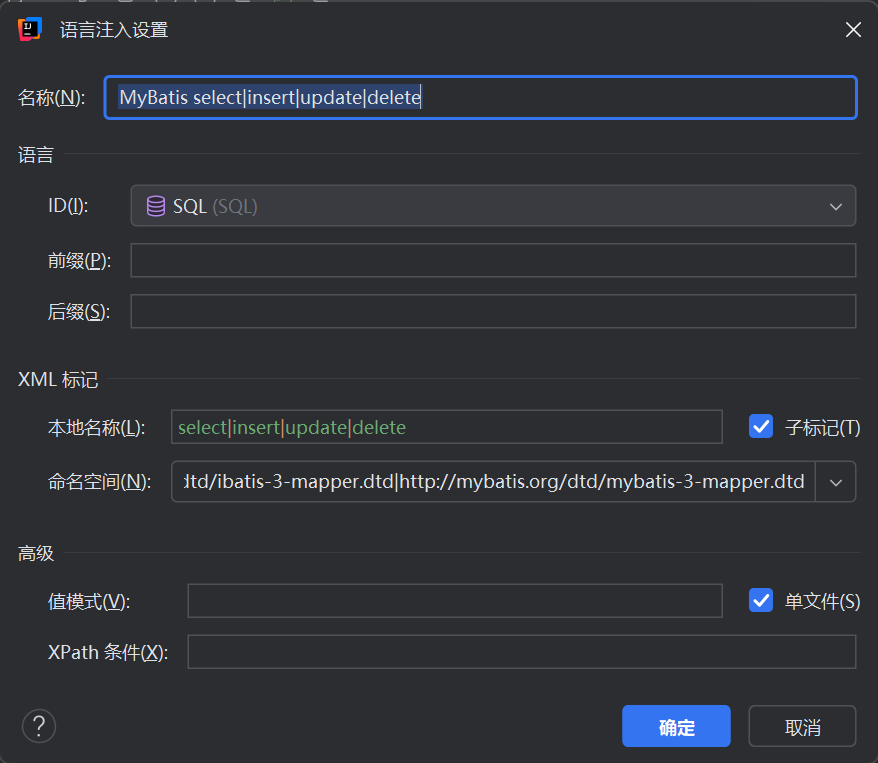Image resolution: width=878 pixels, height=763 pixels.
Task: Focus the 名称(N) name field
Action: tap(480, 97)
